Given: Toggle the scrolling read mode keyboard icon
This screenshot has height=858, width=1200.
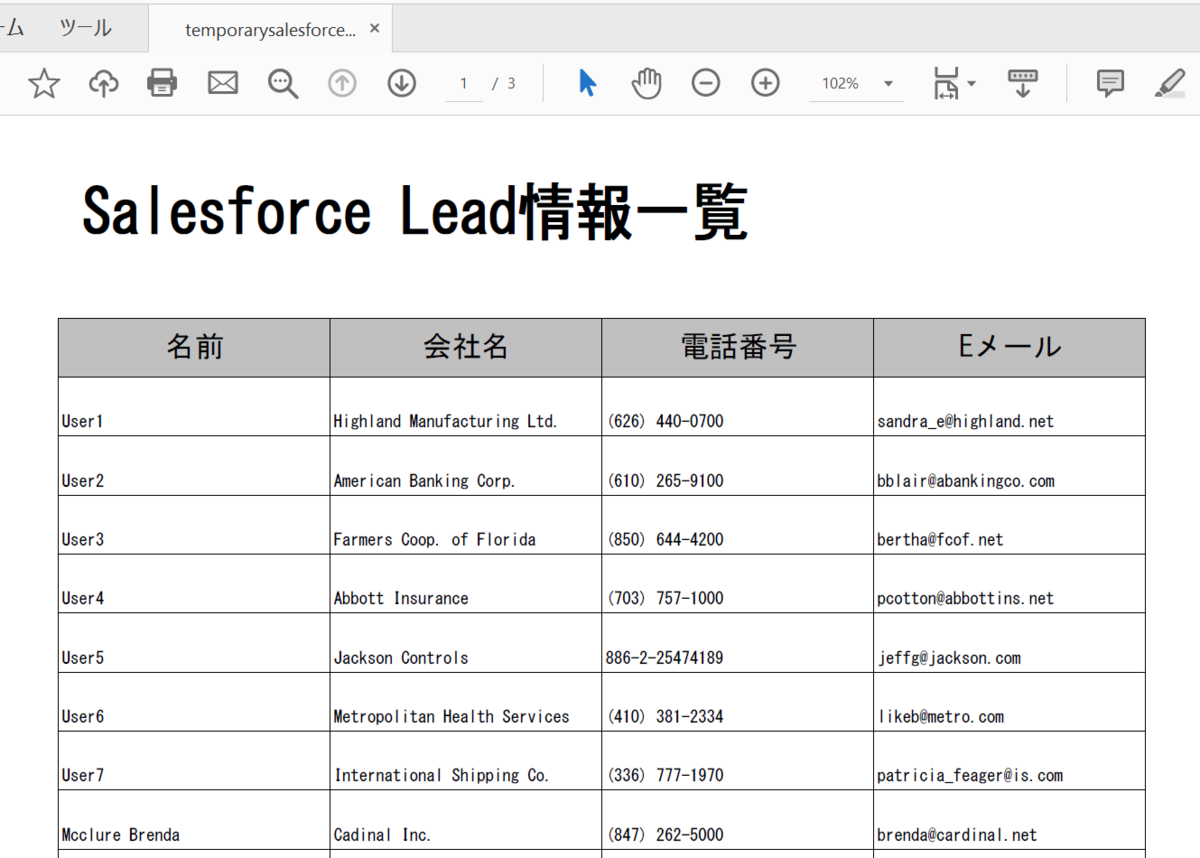Looking at the screenshot, I should click(x=1022, y=83).
